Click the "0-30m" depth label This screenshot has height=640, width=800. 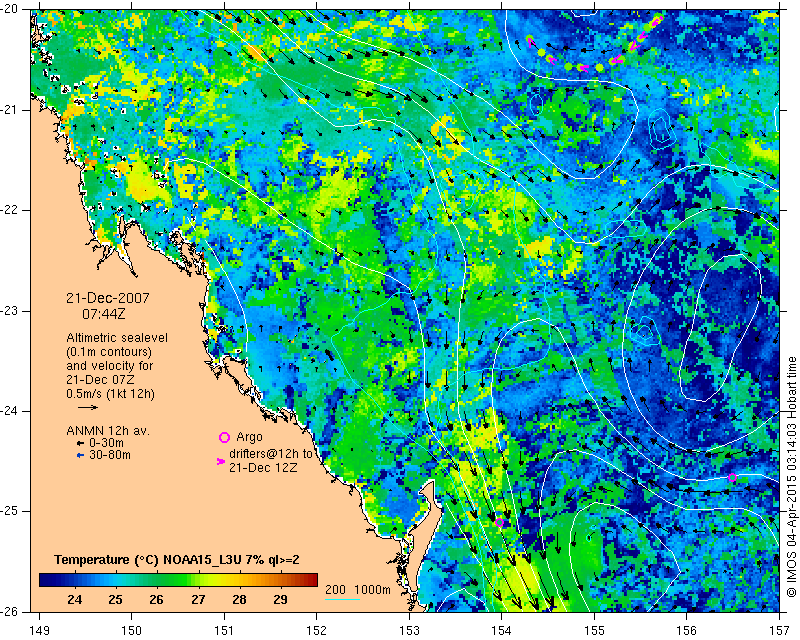106,443
